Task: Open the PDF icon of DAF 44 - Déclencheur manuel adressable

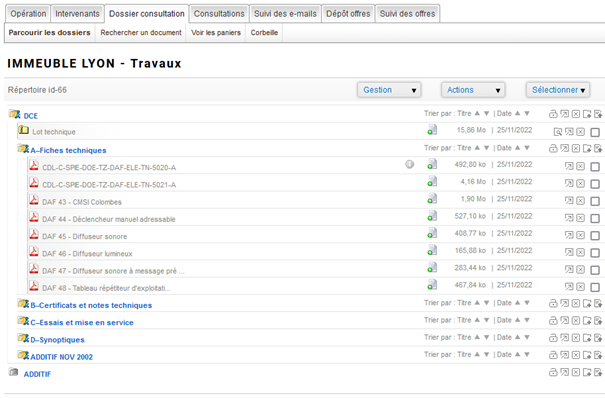Action: 34,218
